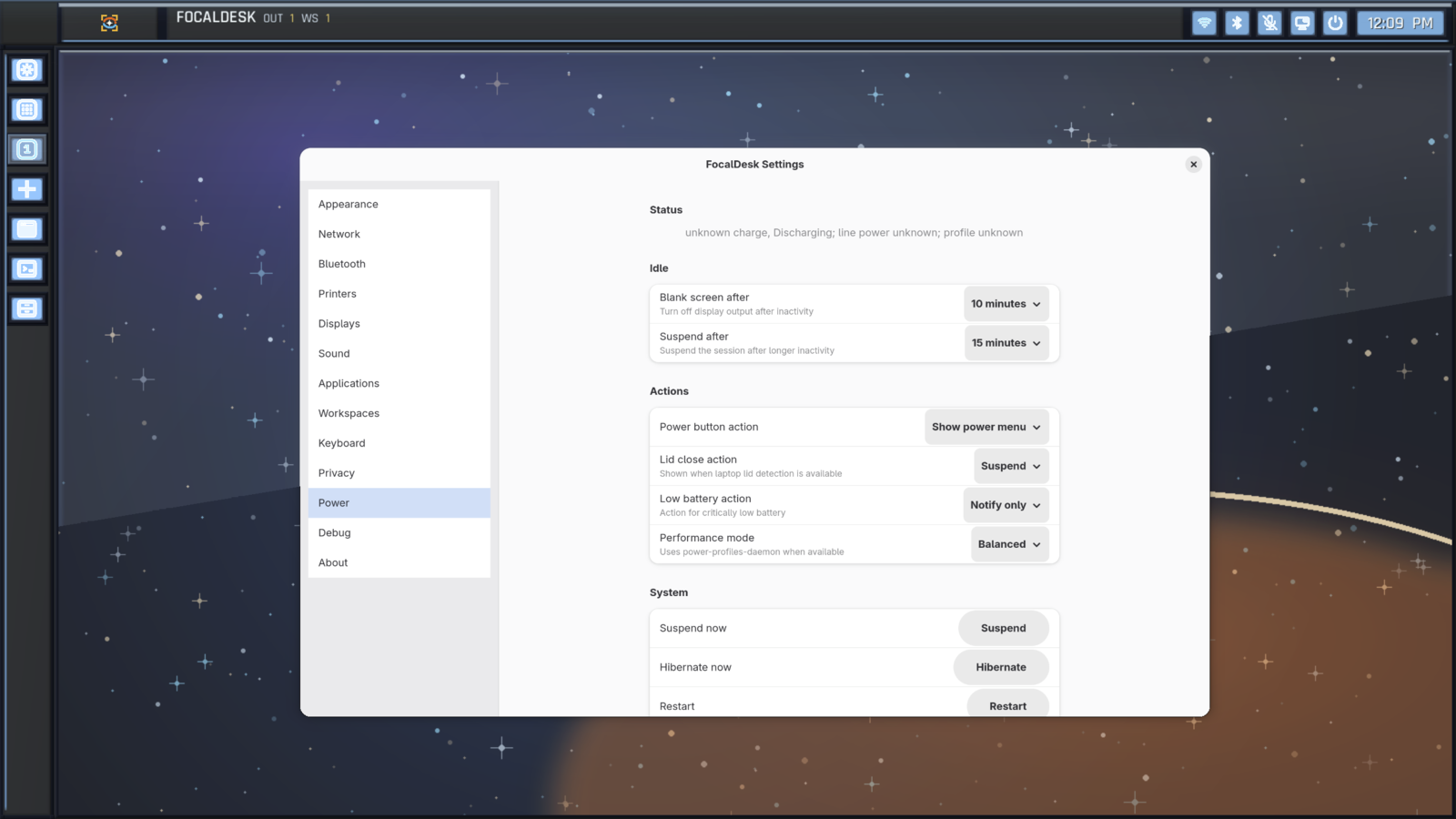Open the About section

(399, 562)
